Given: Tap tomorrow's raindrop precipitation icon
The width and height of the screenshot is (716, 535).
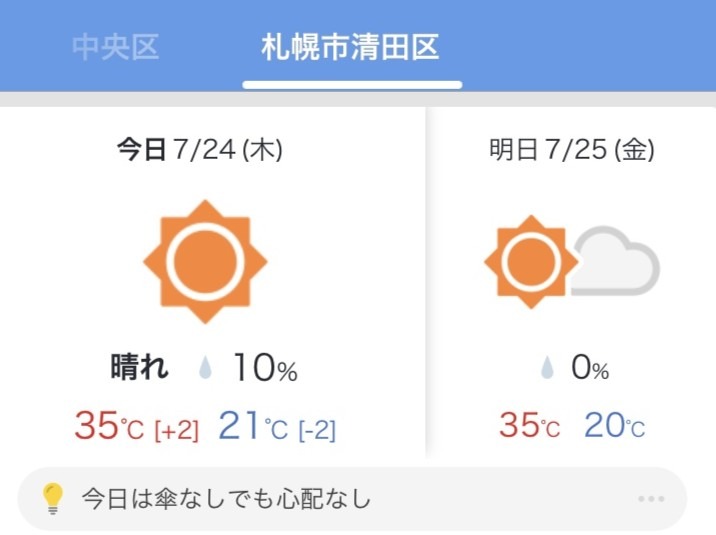Looking at the screenshot, I should click(547, 369).
